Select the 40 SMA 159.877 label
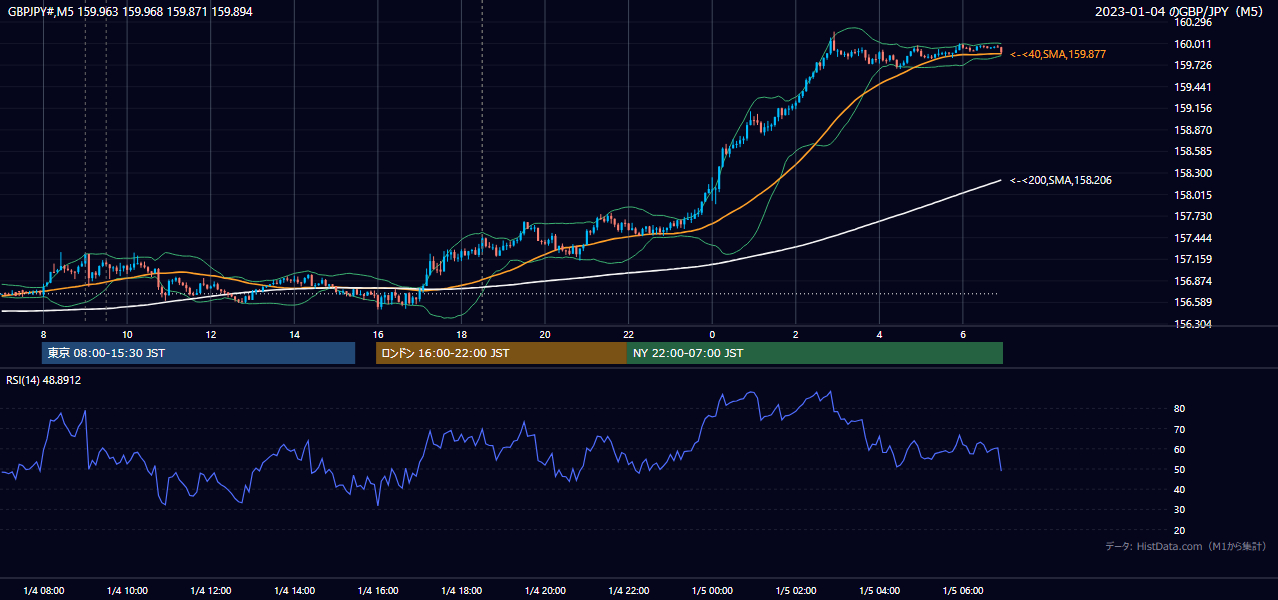Image resolution: width=1278 pixels, height=600 pixels. pos(1059,54)
